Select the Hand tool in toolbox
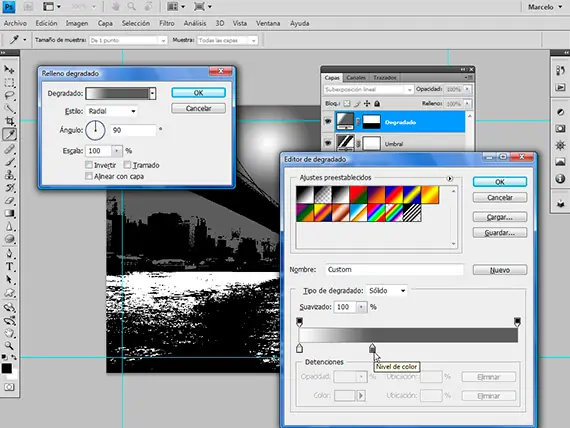Image resolution: width=570 pixels, height=428 pixels. coord(9,333)
